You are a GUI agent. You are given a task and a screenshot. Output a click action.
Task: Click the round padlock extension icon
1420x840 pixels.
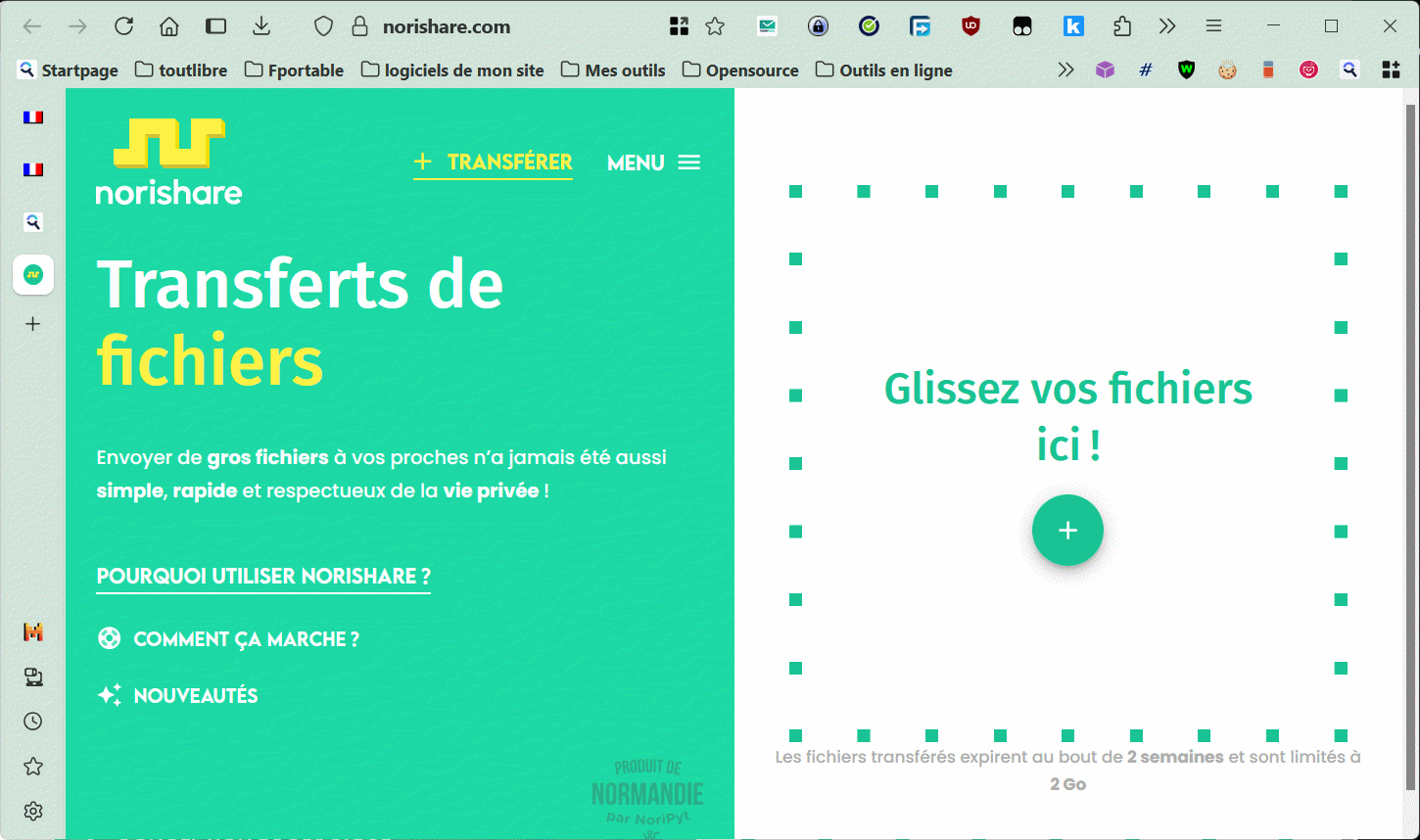tap(818, 26)
